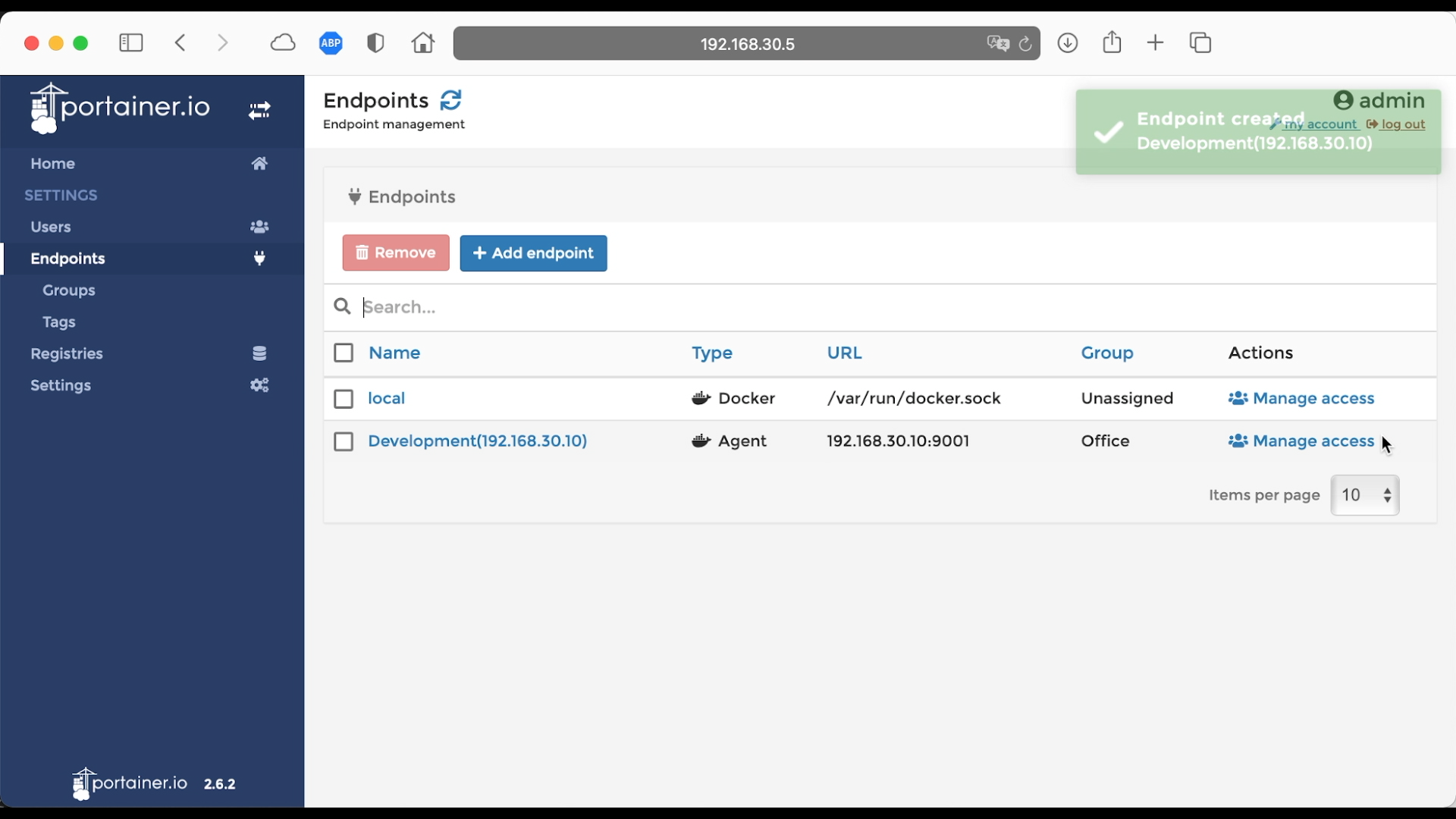Click the Settings gears icon in sidebar
This screenshot has width=1456, height=819.
pyautogui.click(x=259, y=385)
